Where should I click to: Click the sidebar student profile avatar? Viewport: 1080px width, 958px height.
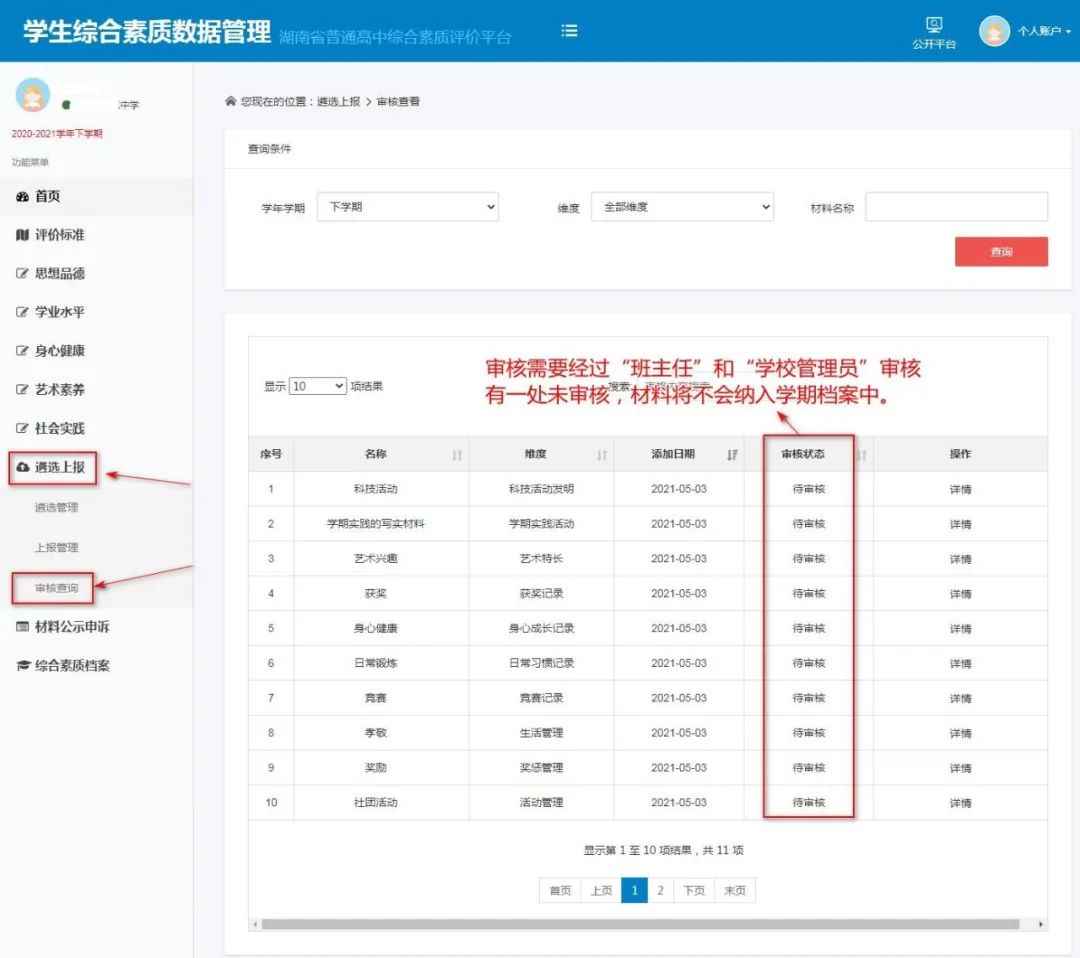pos(33,95)
